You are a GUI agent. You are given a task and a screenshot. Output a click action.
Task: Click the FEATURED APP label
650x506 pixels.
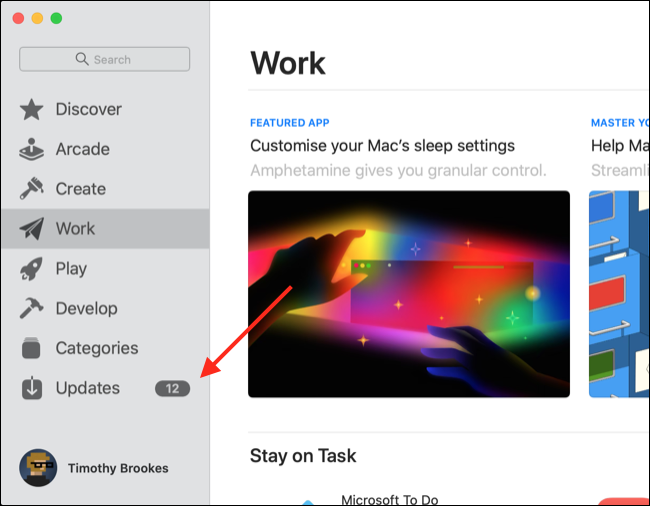290,123
